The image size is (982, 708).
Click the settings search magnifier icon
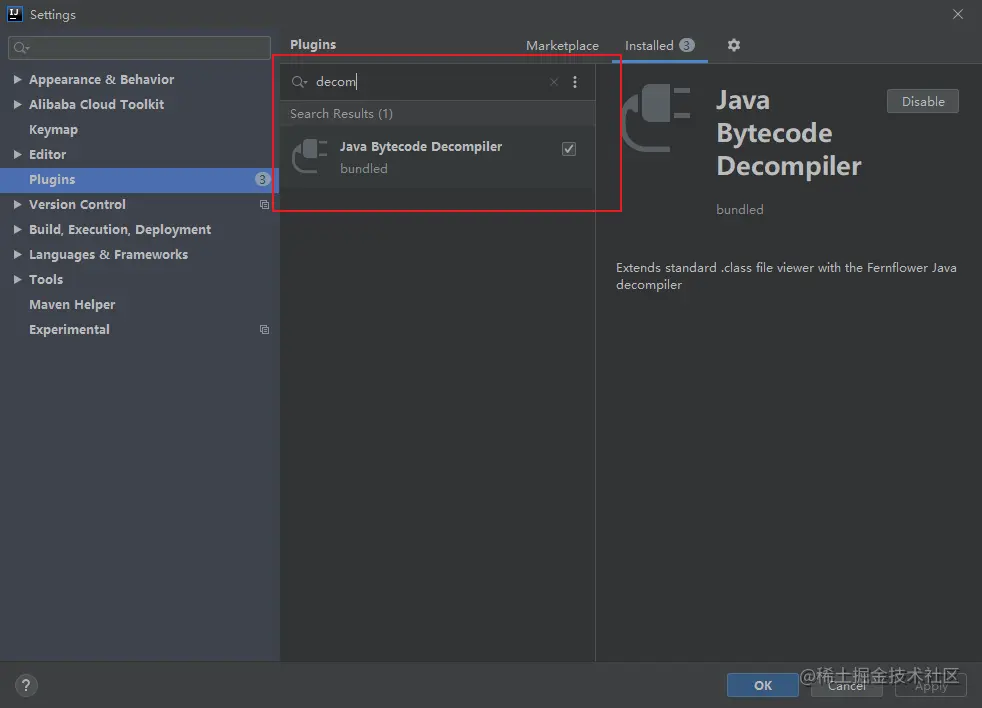coord(20,48)
